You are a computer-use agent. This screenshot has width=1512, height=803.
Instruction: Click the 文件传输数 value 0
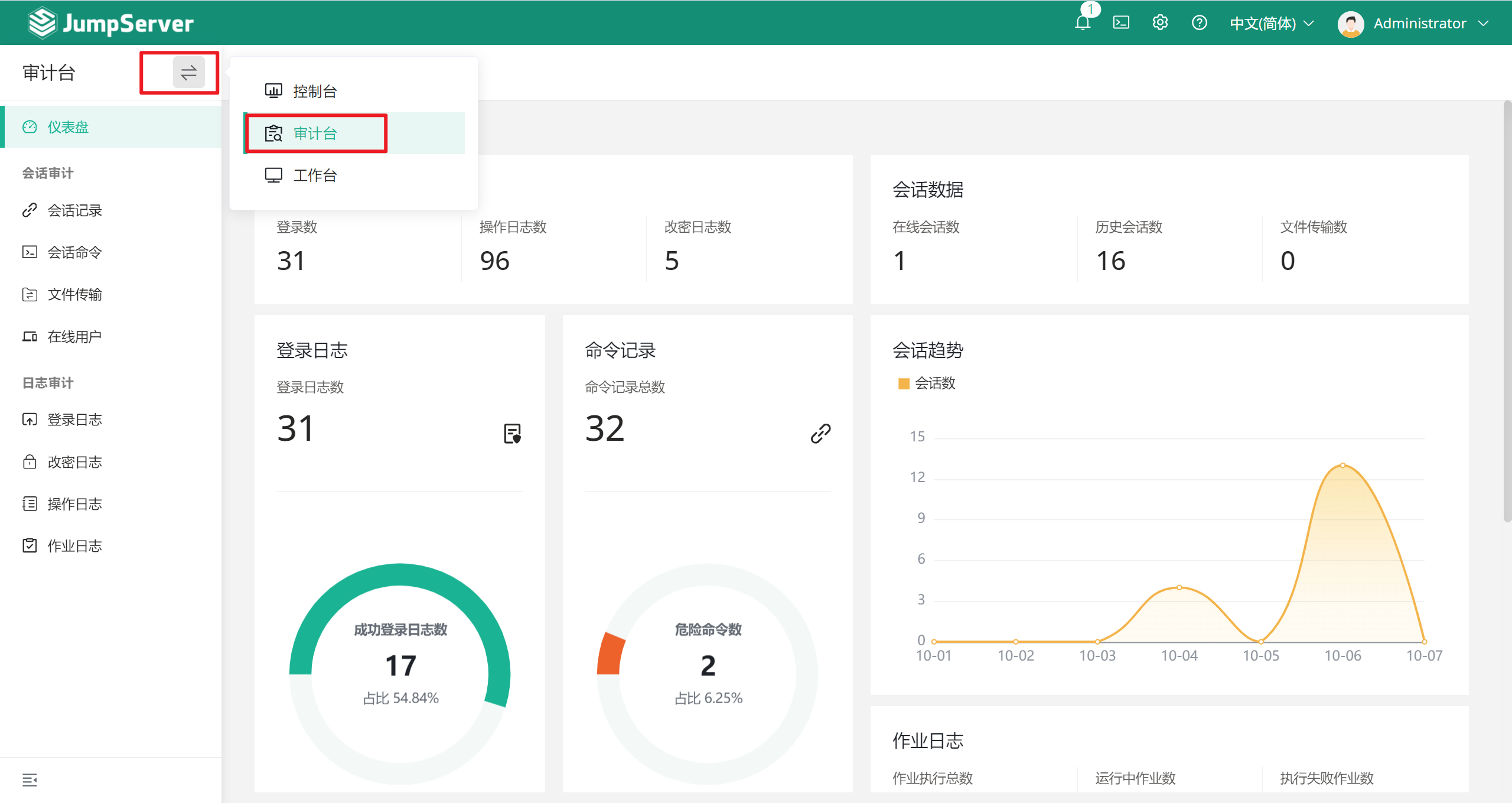(1288, 261)
